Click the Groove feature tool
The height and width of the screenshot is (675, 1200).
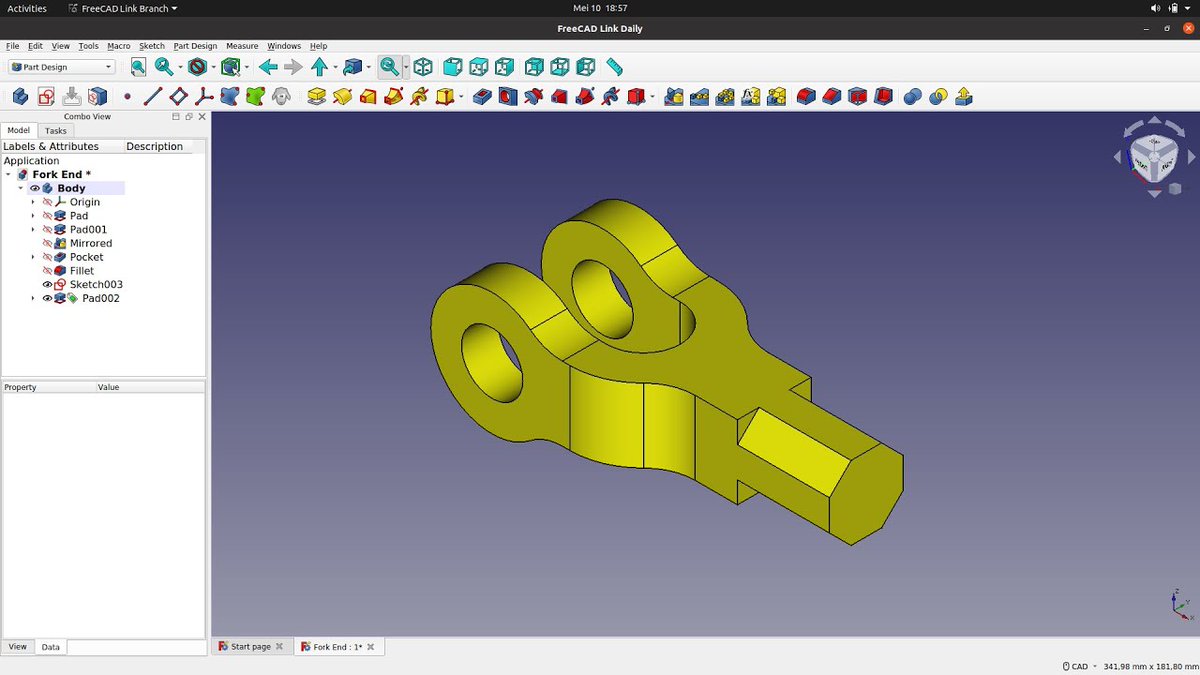click(x=534, y=96)
